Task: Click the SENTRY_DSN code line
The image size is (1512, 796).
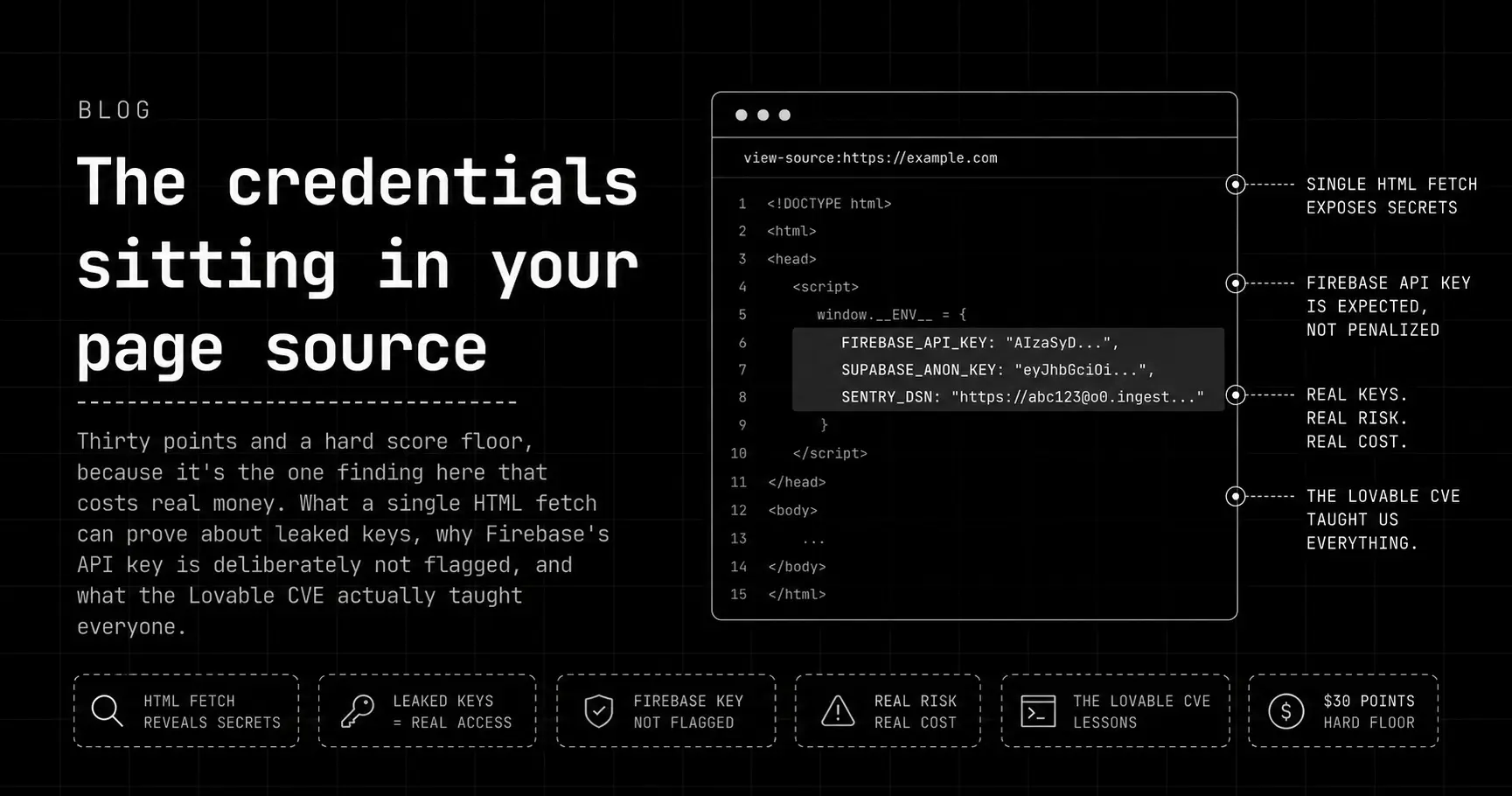Action: (x=1022, y=397)
